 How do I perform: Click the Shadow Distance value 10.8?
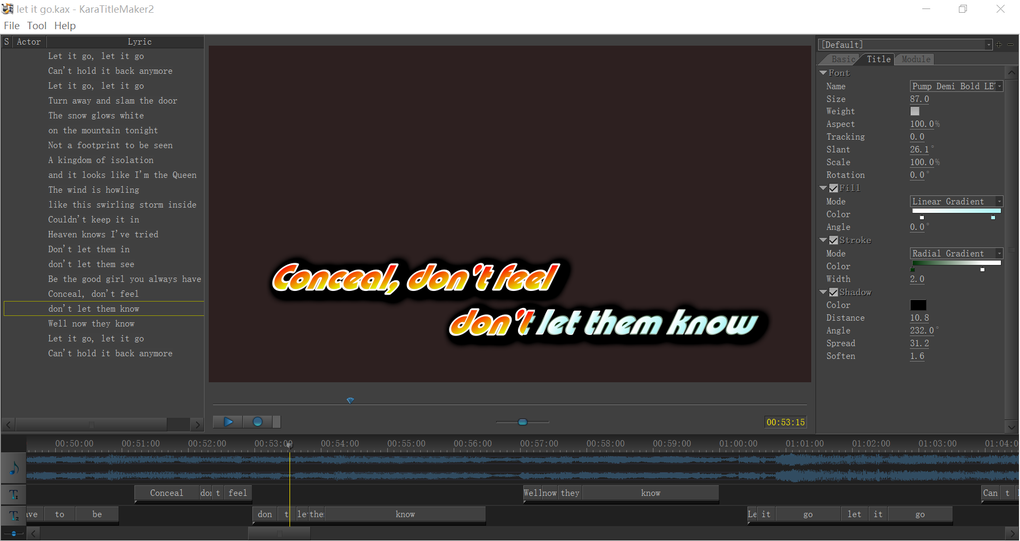919,318
